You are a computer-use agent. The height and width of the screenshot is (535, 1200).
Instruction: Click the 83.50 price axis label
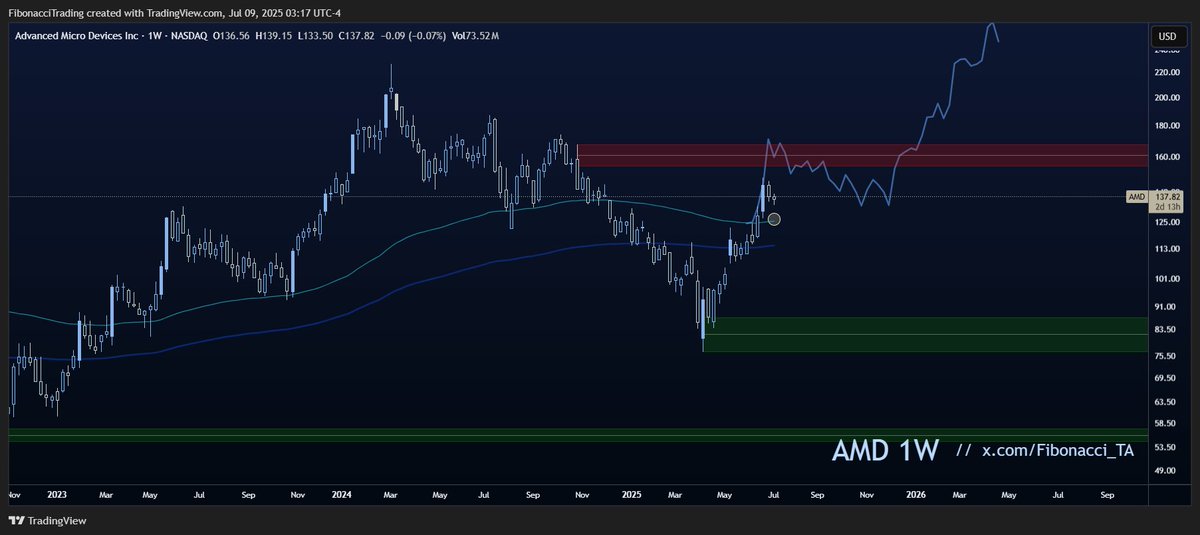tap(1167, 329)
